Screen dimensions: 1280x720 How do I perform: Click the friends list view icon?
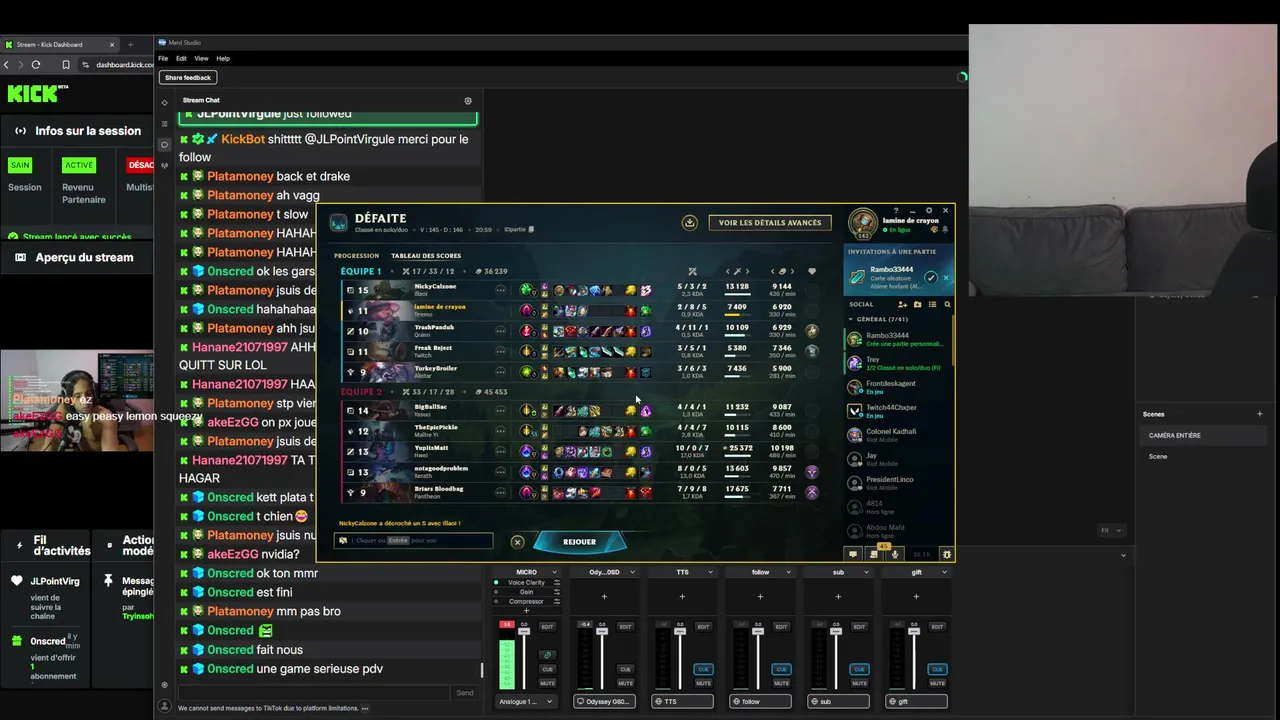[x=932, y=304]
